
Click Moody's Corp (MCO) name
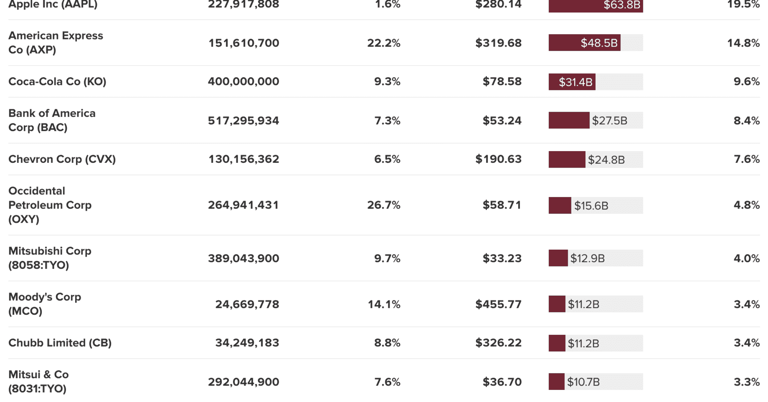(x=45, y=304)
